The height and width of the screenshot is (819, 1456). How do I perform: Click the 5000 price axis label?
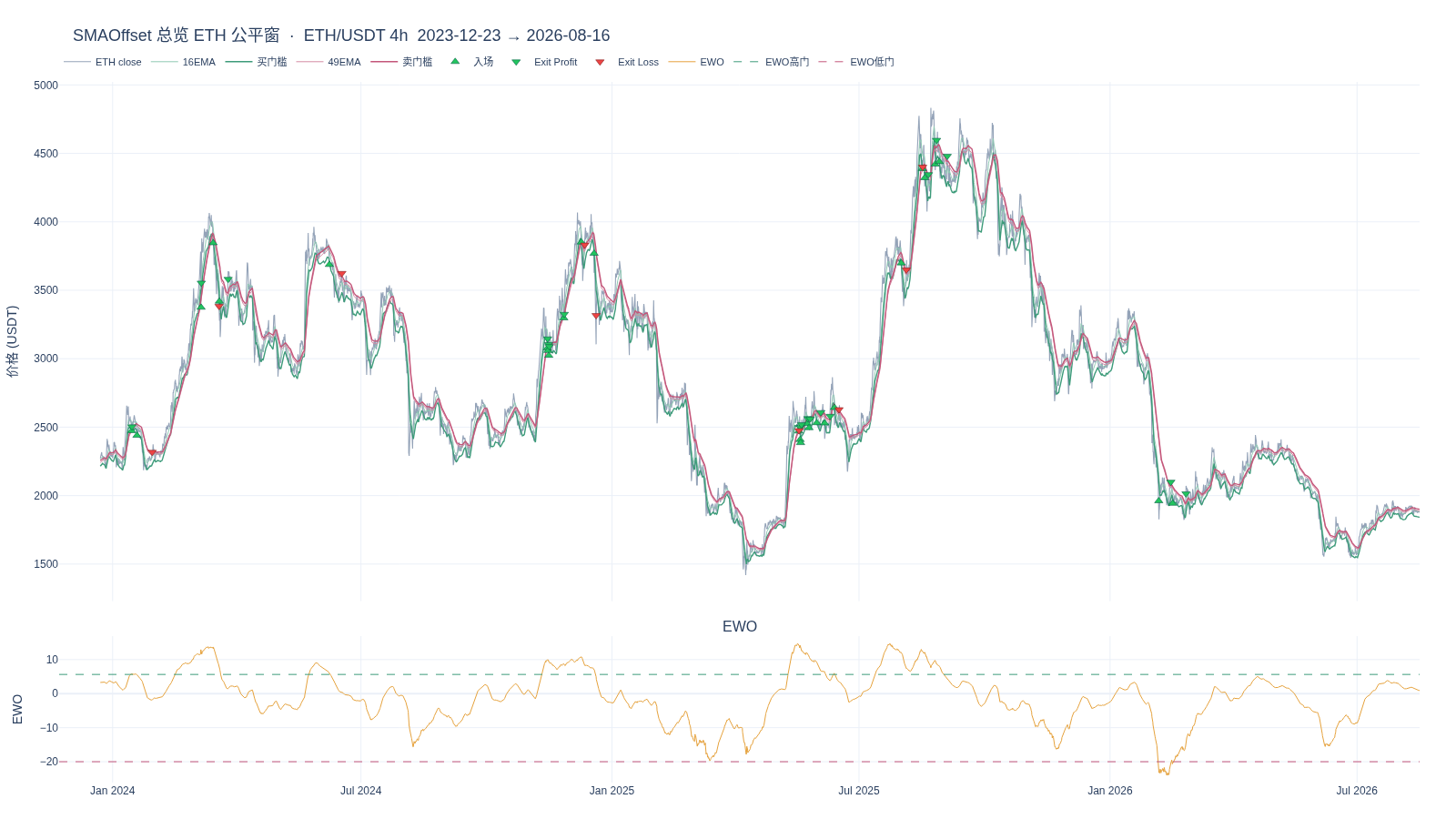coord(45,86)
